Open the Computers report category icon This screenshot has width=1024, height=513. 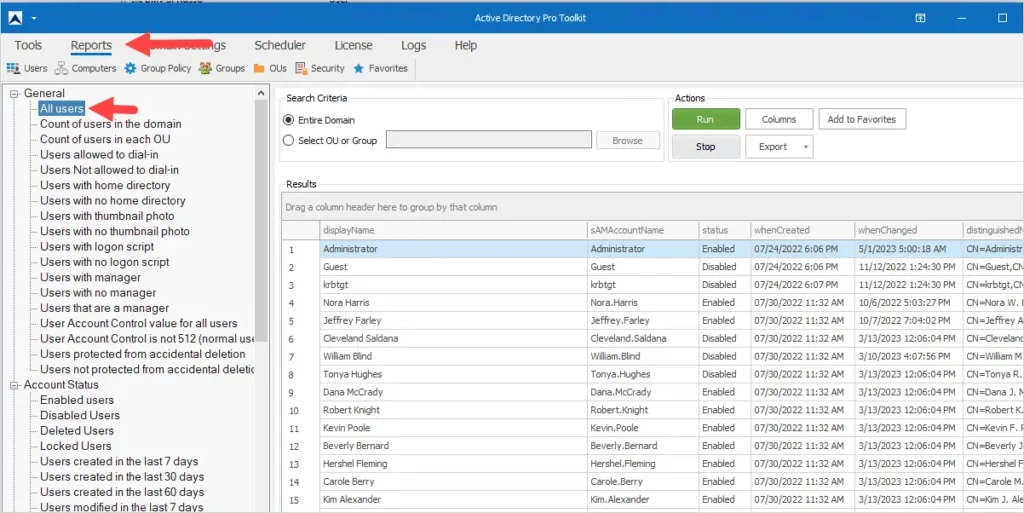click(61, 68)
